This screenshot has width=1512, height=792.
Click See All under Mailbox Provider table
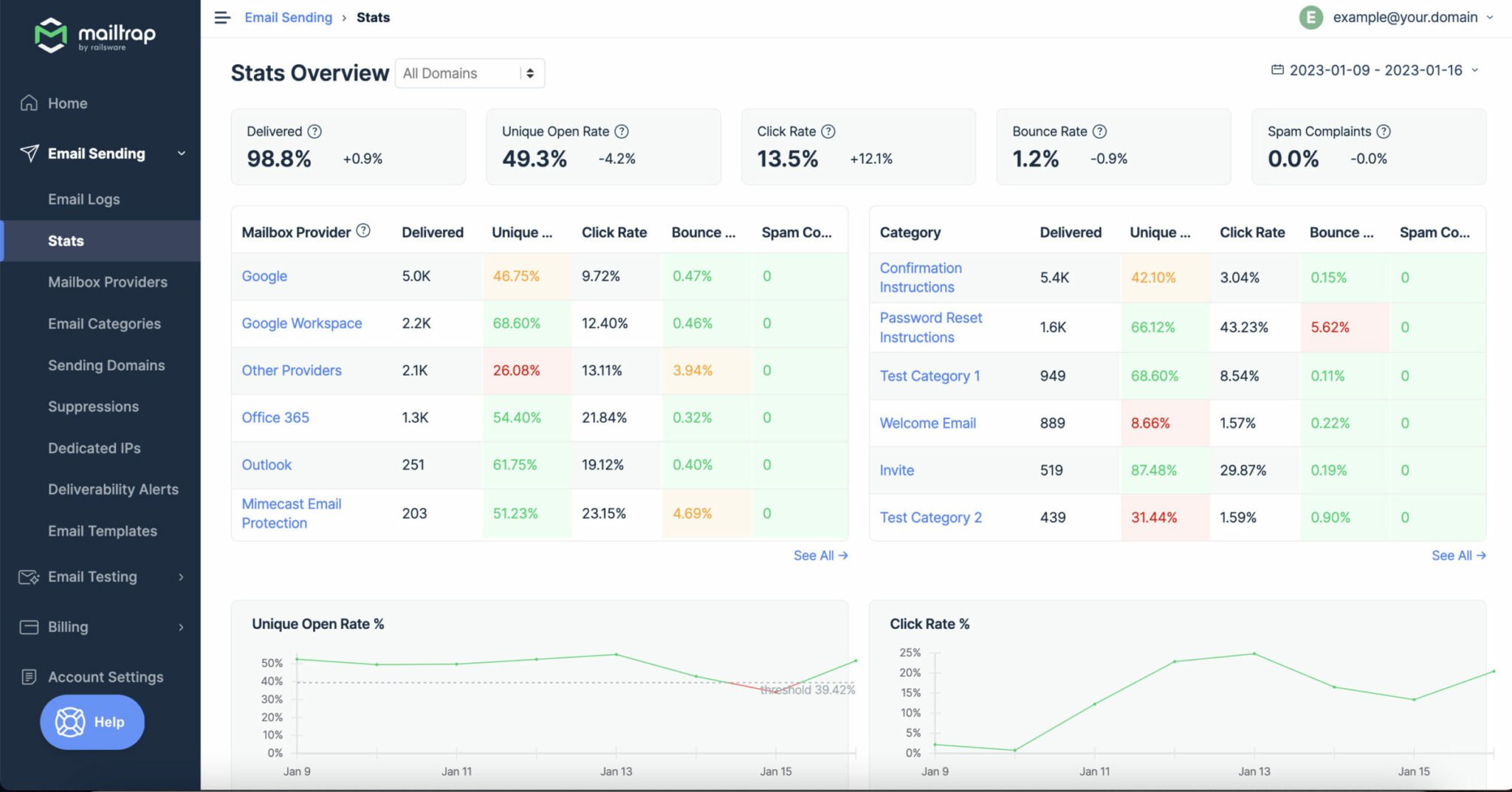point(820,555)
